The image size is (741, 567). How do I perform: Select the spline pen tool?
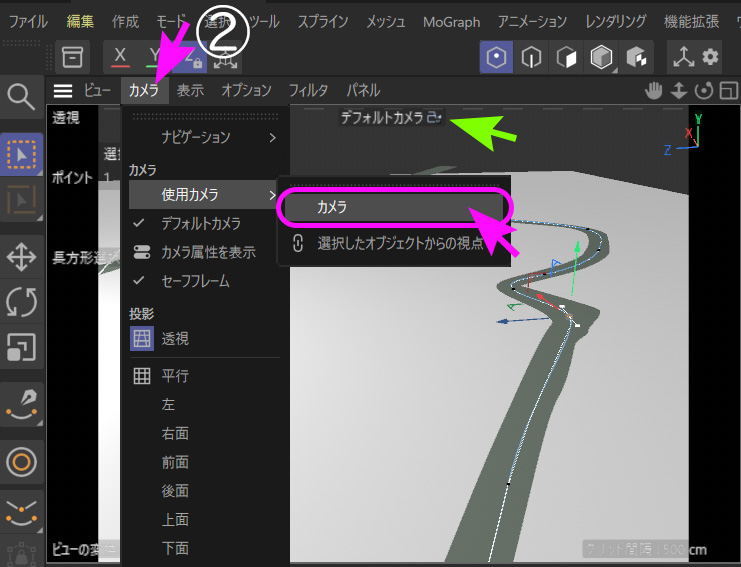tap(21, 405)
